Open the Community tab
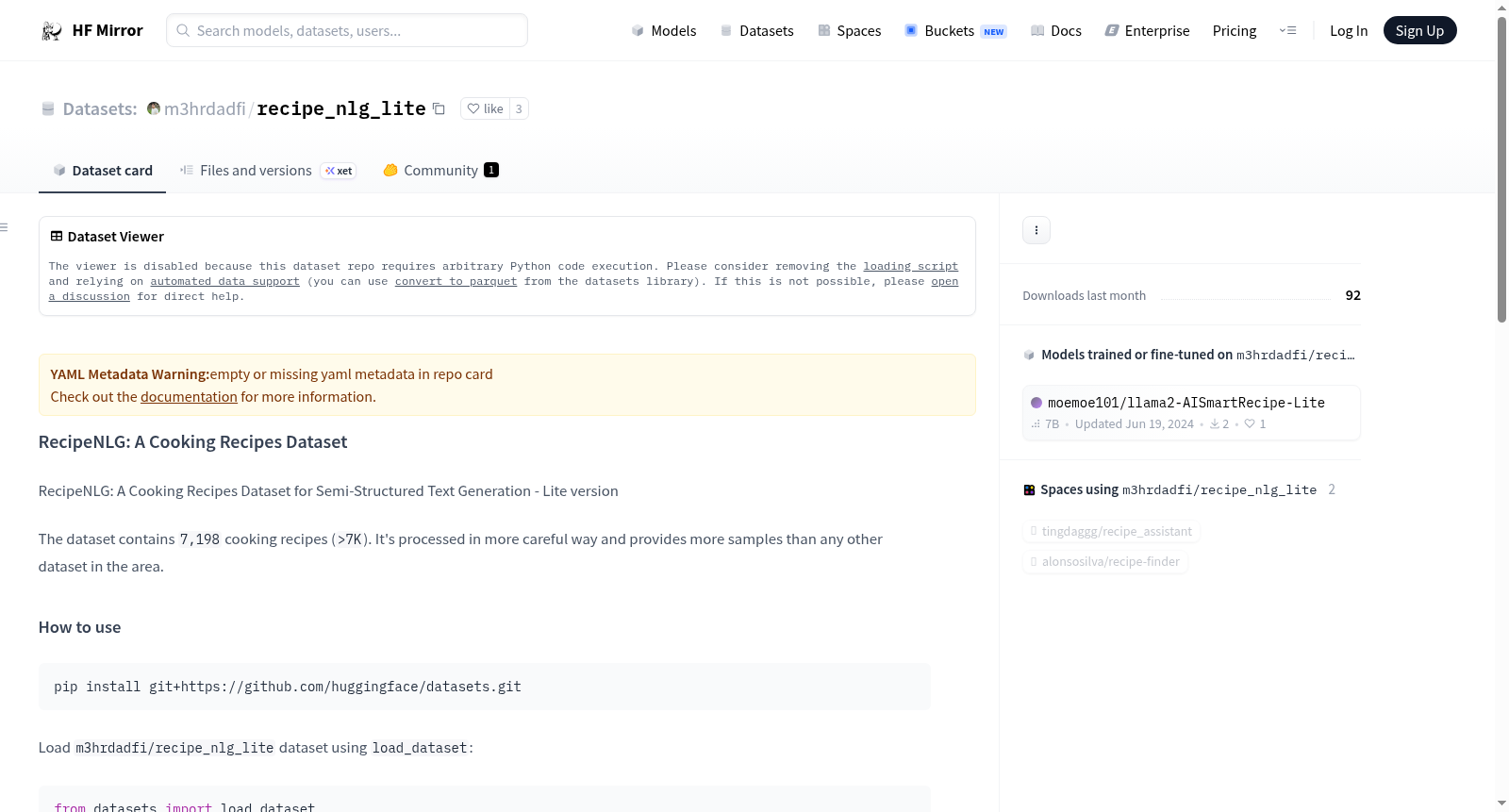Image resolution: width=1509 pixels, height=812 pixels. [x=440, y=171]
